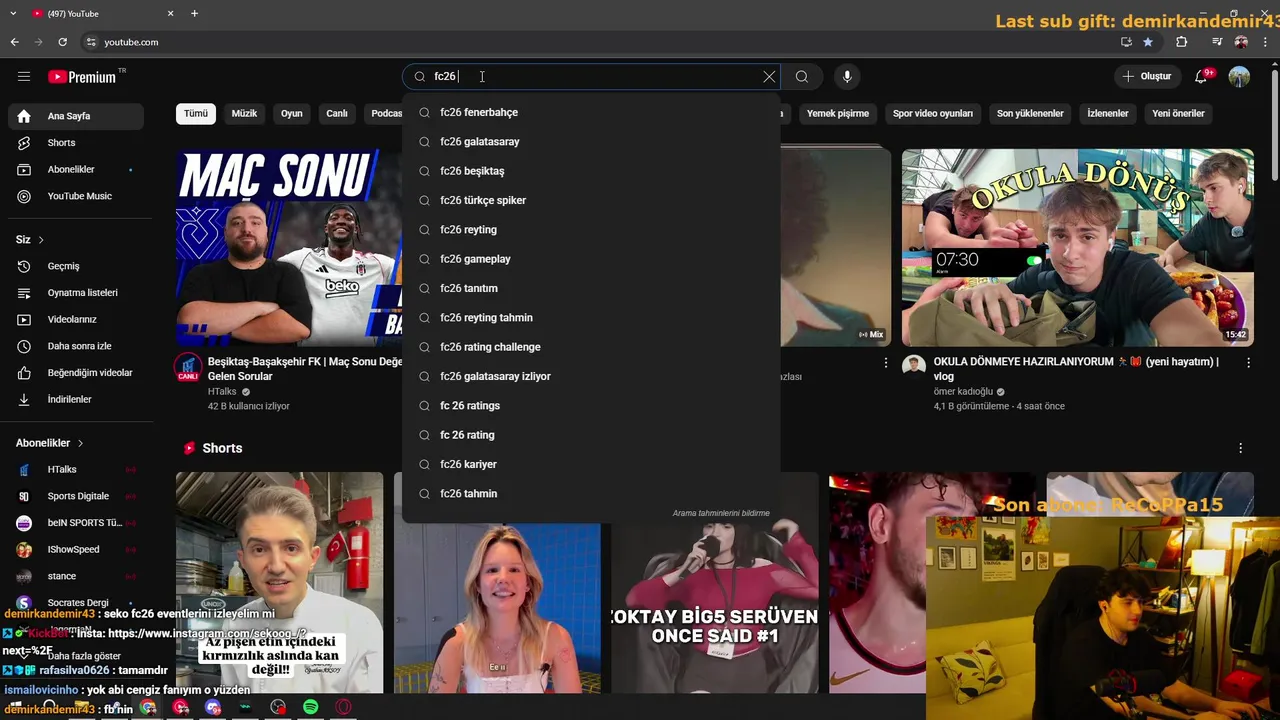Open Sports Digitale channel subscription
This screenshot has height=720, width=1280.
[x=76, y=496]
